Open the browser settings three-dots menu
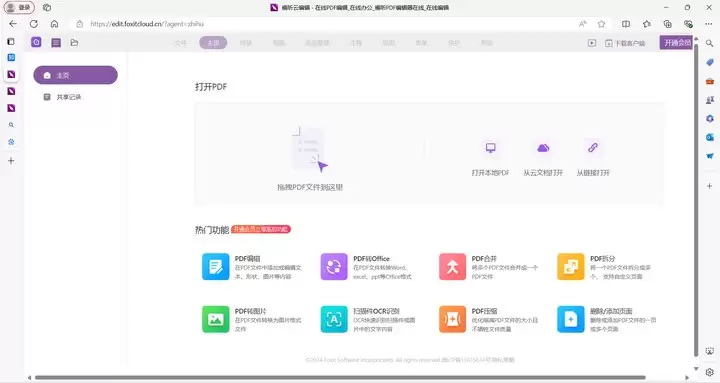 coord(709,24)
